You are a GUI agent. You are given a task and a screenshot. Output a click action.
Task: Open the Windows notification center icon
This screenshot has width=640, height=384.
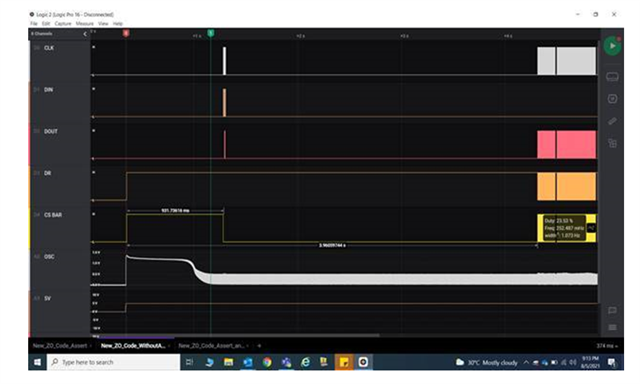(611, 362)
